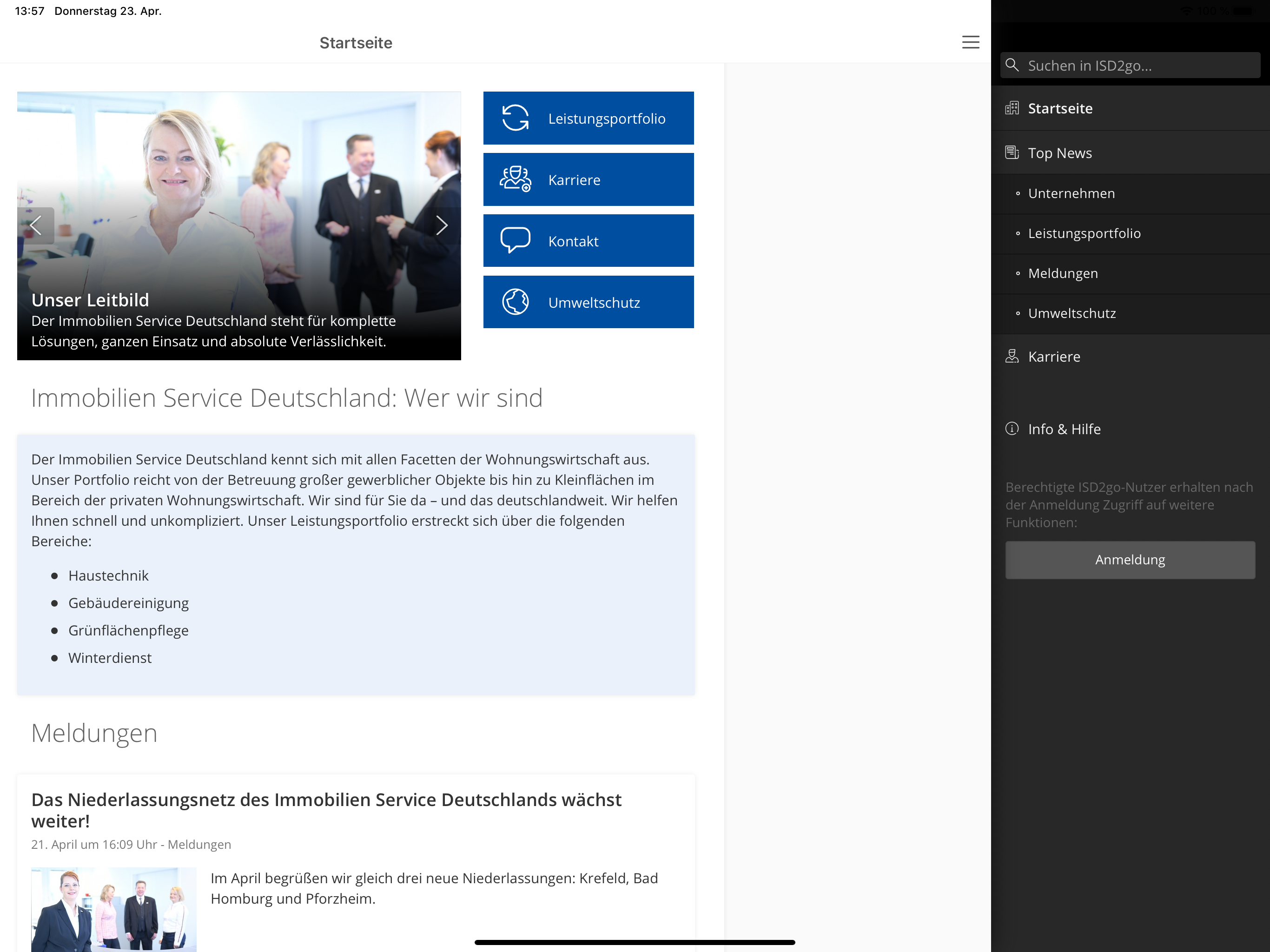
Task: Tap the clock showing 13:57 in status bar
Action: coord(29,11)
